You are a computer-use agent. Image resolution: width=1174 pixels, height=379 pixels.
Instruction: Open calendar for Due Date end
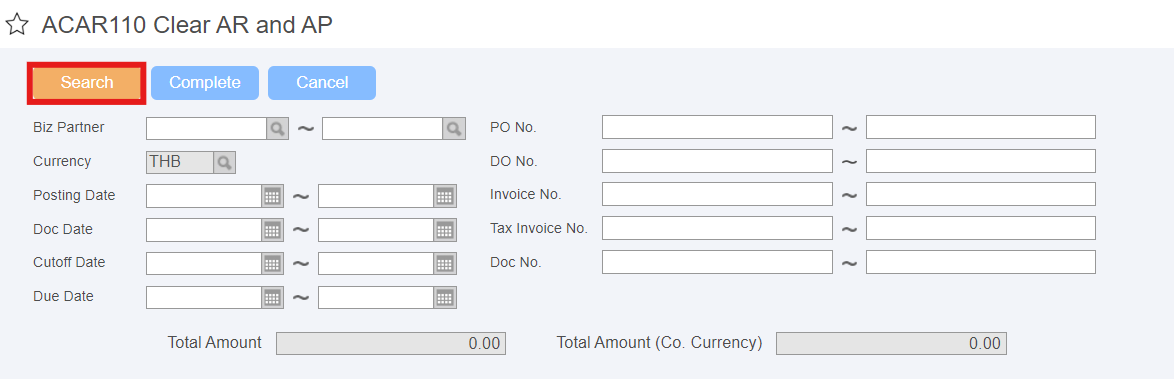(445, 297)
